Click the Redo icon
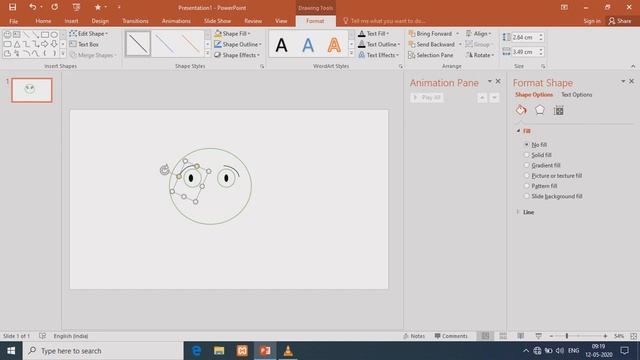 click(54, 7)
